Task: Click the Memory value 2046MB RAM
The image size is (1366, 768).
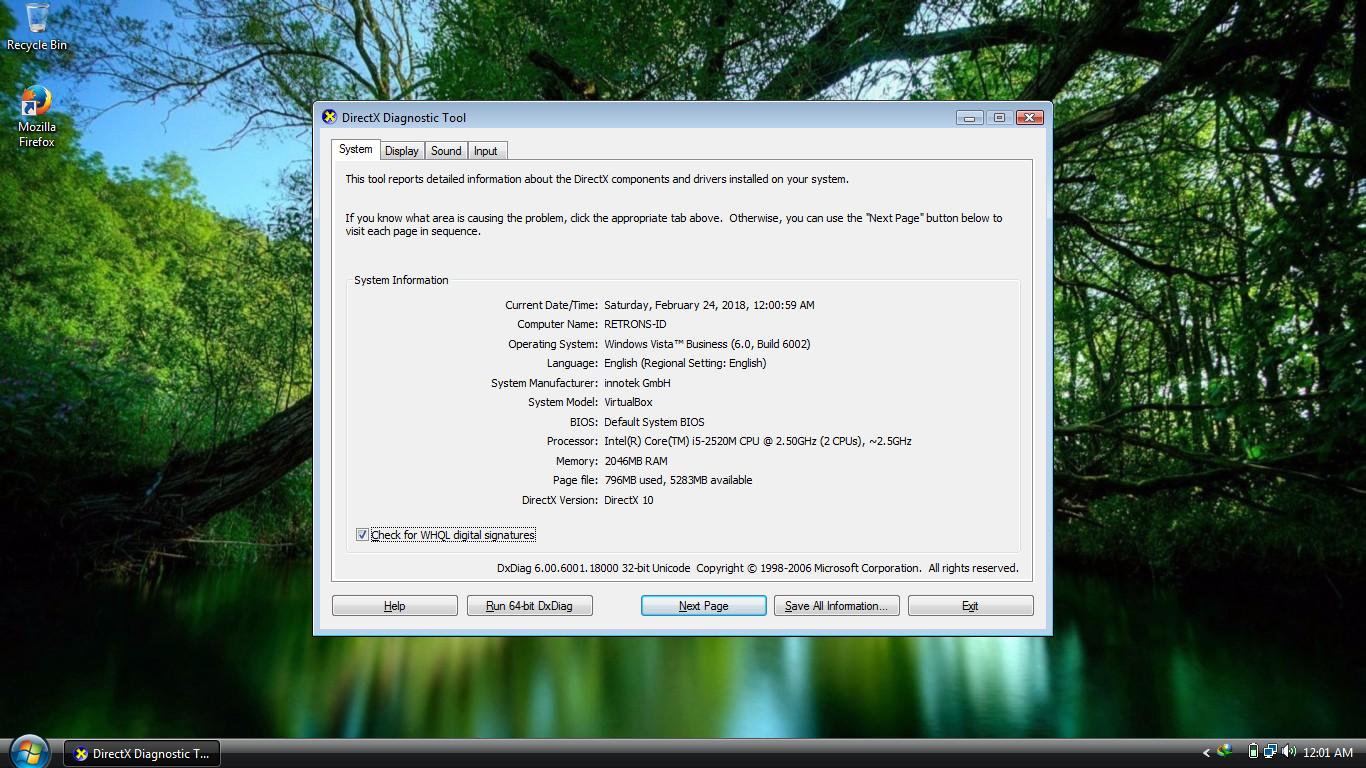Action: click(x=636, y=461)
